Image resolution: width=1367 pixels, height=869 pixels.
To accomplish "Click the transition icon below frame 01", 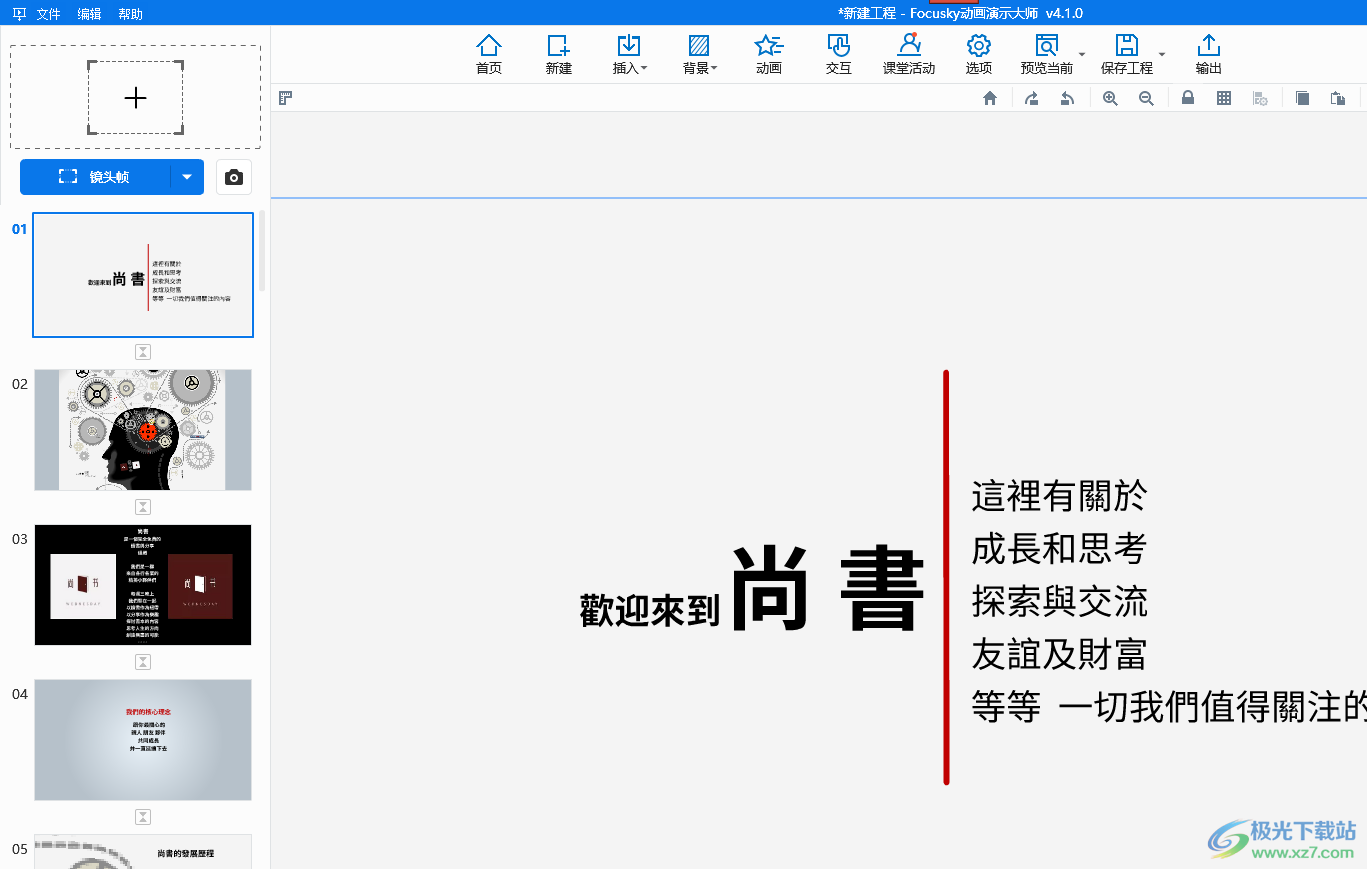I will pos(143,352).
